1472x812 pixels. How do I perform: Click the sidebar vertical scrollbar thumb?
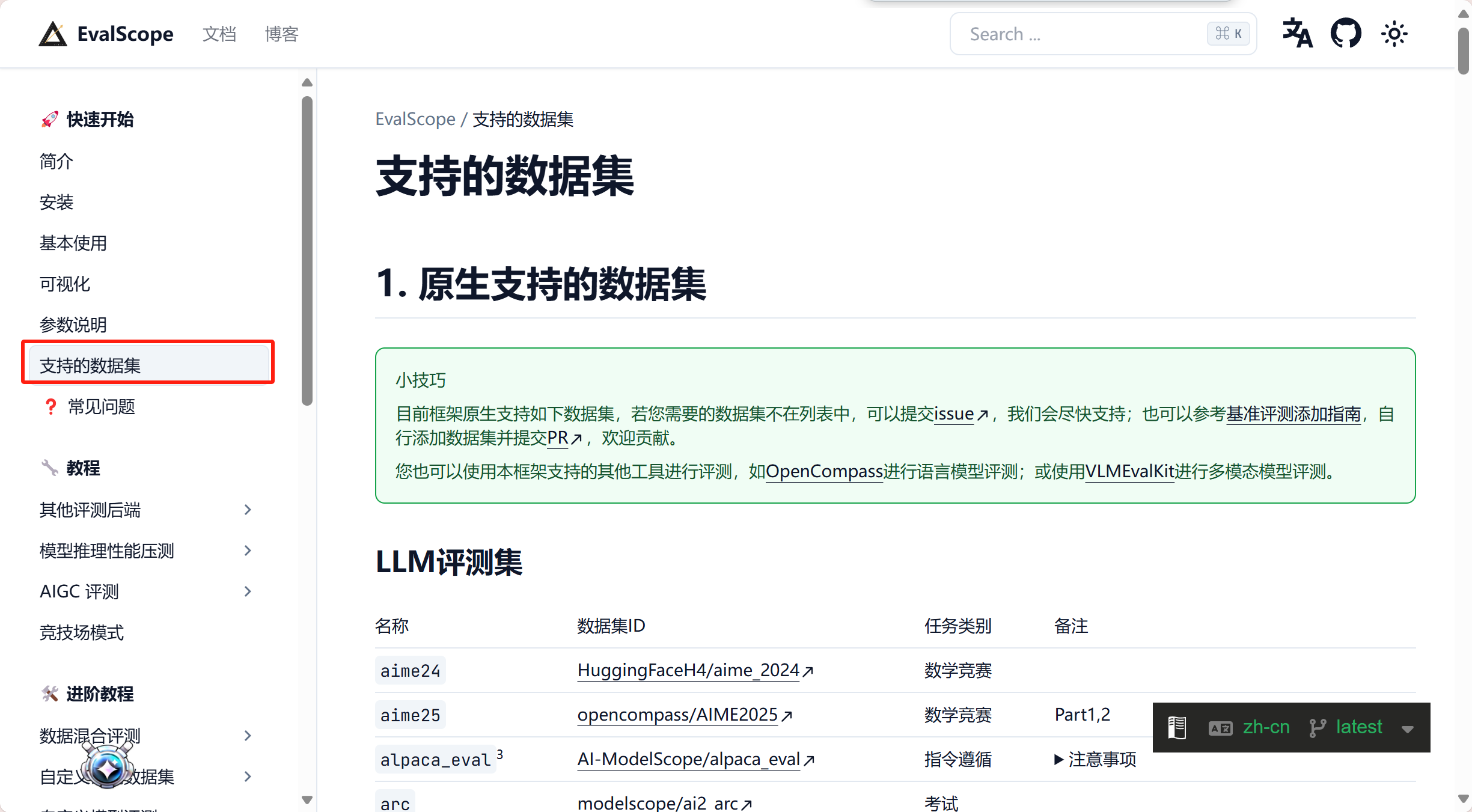tap(307, 251)
